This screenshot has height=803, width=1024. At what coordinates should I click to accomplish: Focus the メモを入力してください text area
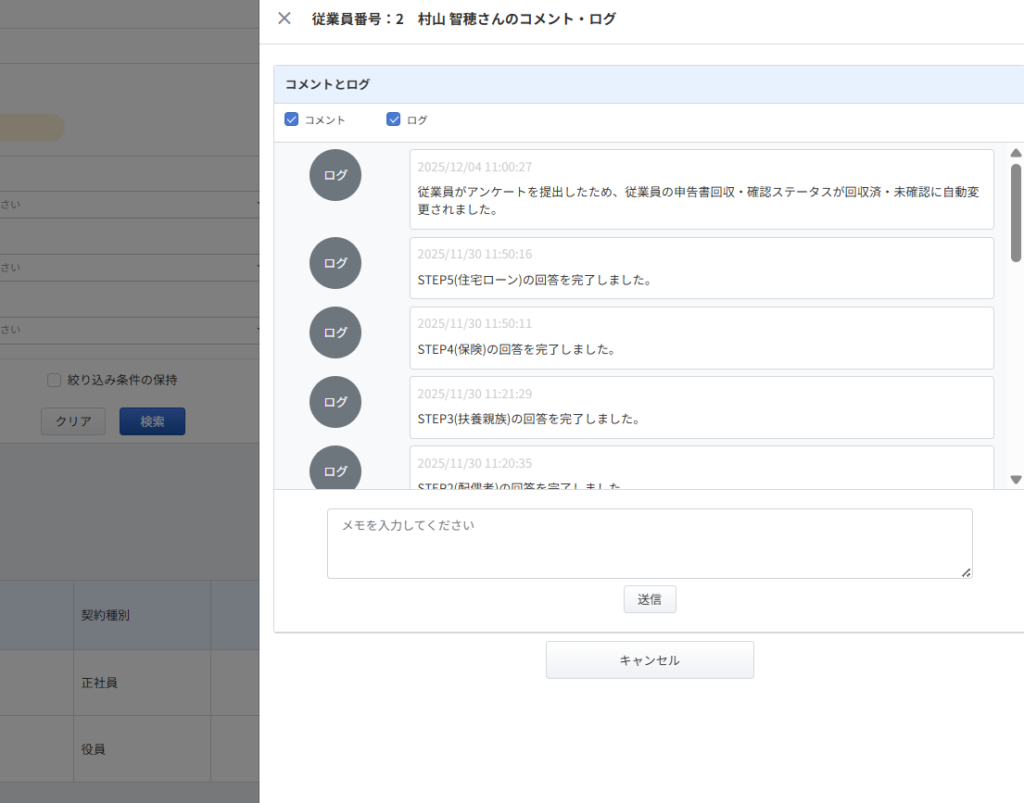[x=649, y=543]
